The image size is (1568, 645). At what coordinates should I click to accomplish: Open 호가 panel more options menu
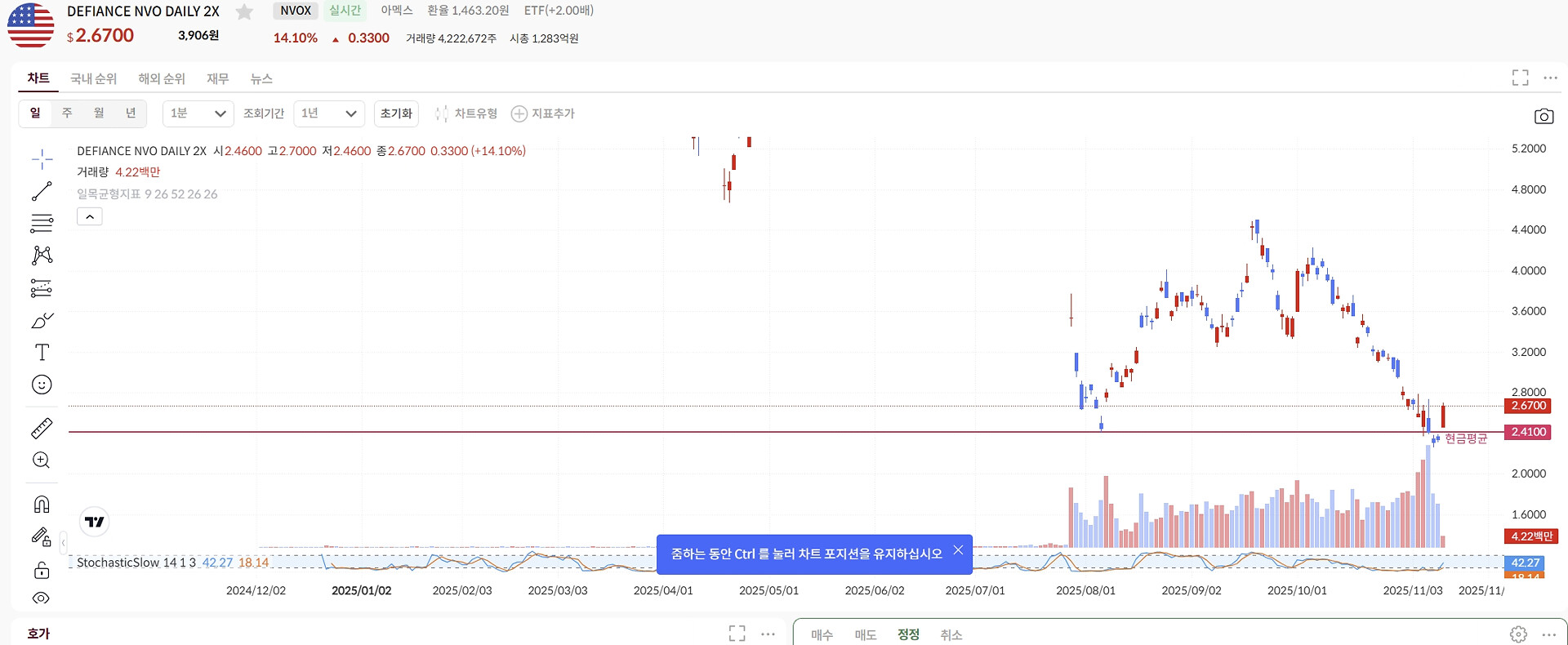coord(768,634)
